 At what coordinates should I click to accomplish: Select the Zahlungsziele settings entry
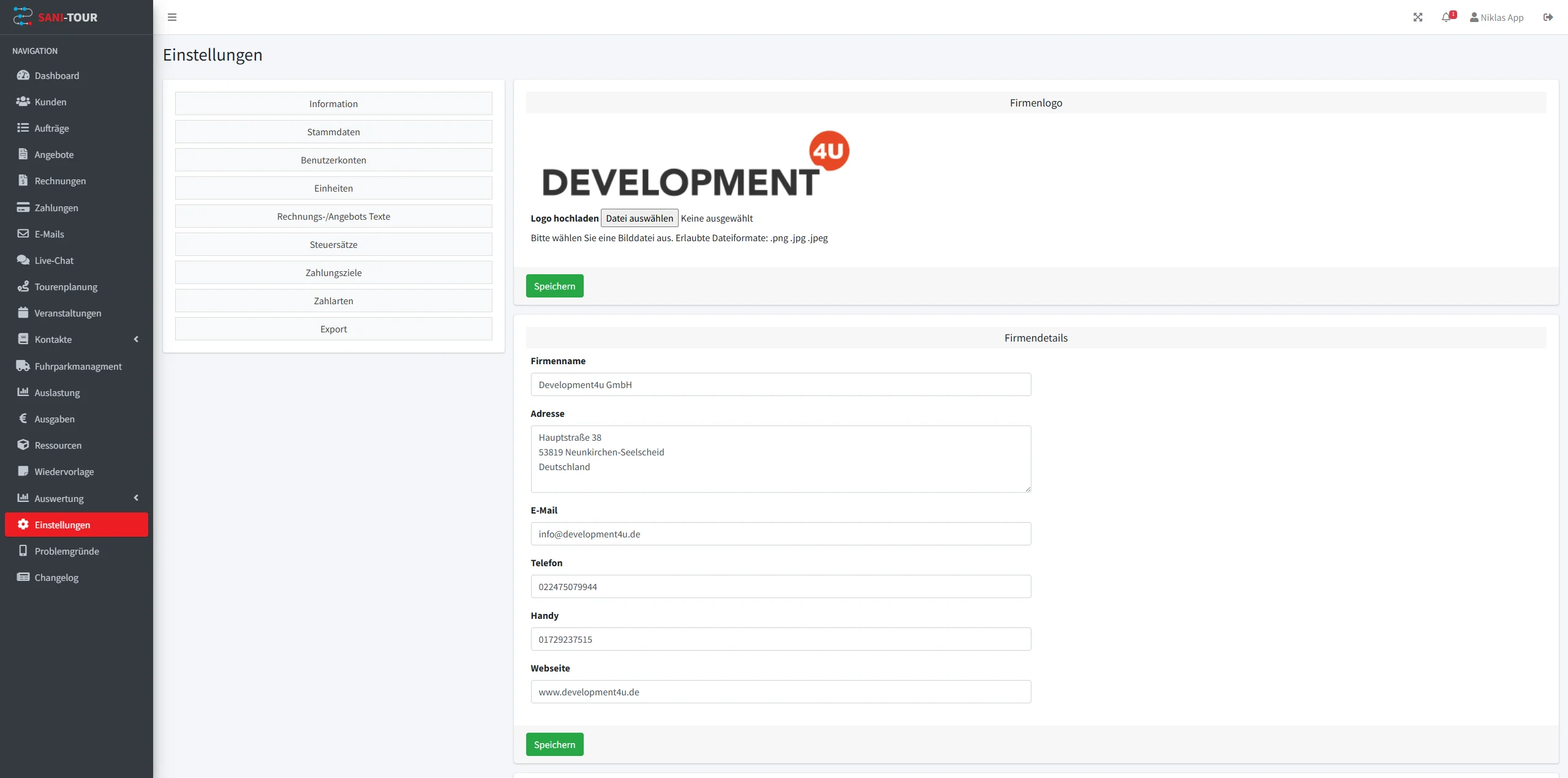click(x=333, y=272)
